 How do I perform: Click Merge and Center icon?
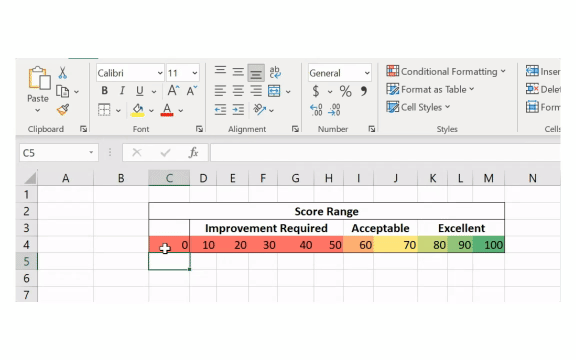coord(274,91)
